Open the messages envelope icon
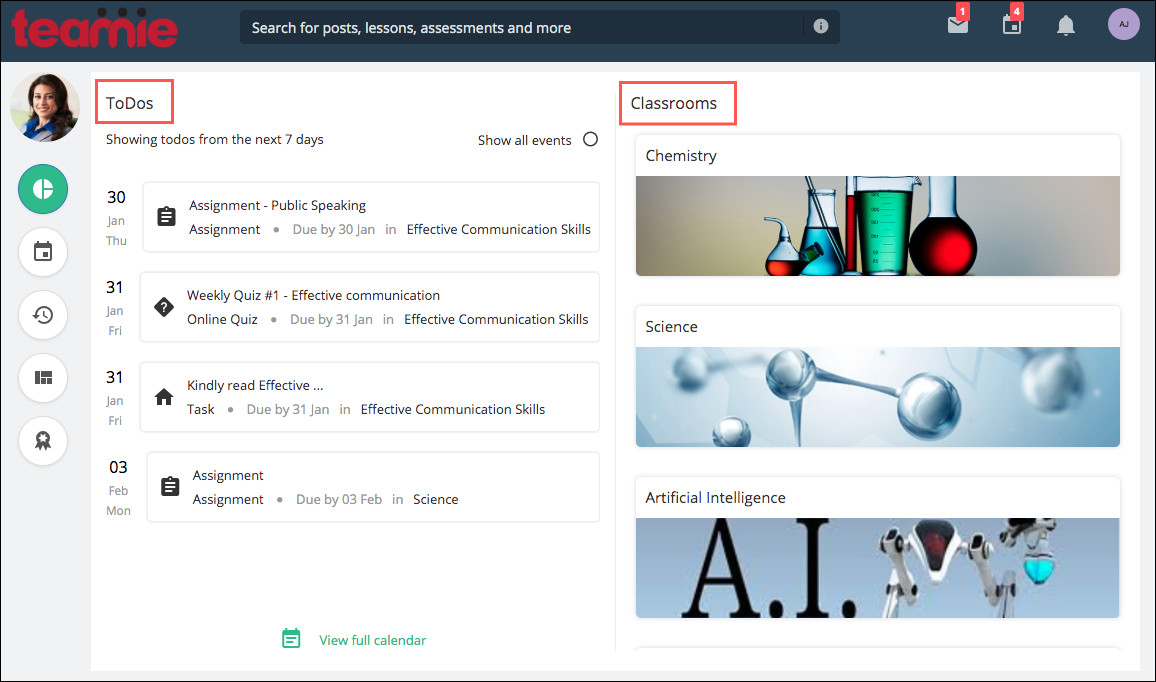Viewport: 1156px width, 682px height. pos(958,25)
